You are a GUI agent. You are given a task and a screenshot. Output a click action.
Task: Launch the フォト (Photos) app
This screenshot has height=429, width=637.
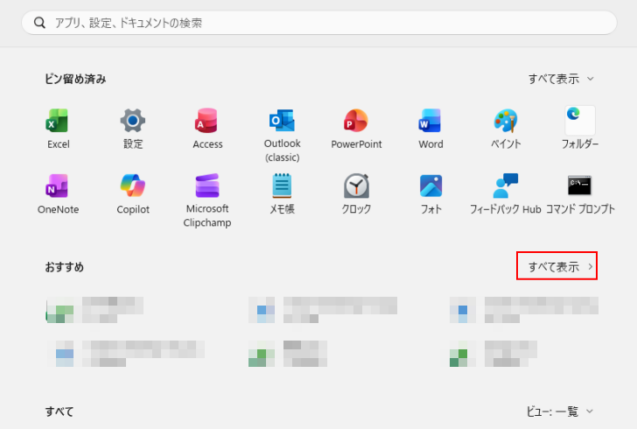431,194
